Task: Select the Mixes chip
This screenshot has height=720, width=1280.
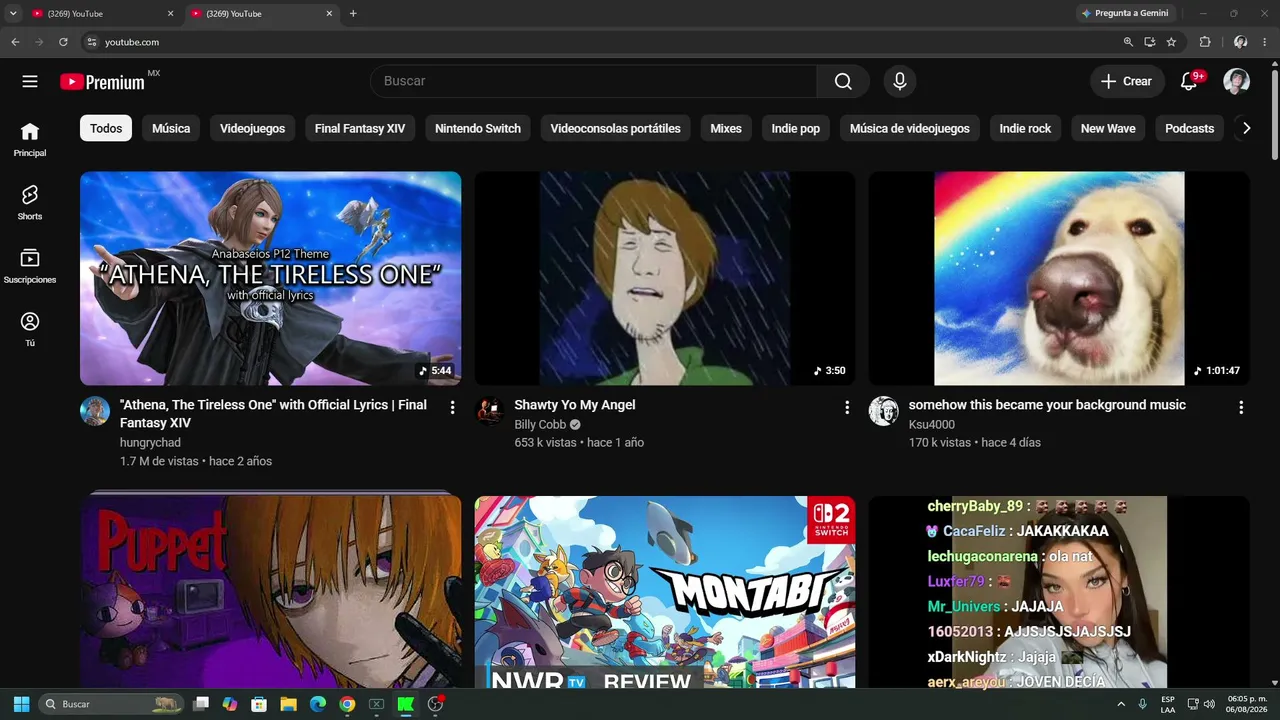Action: (726, 128)
